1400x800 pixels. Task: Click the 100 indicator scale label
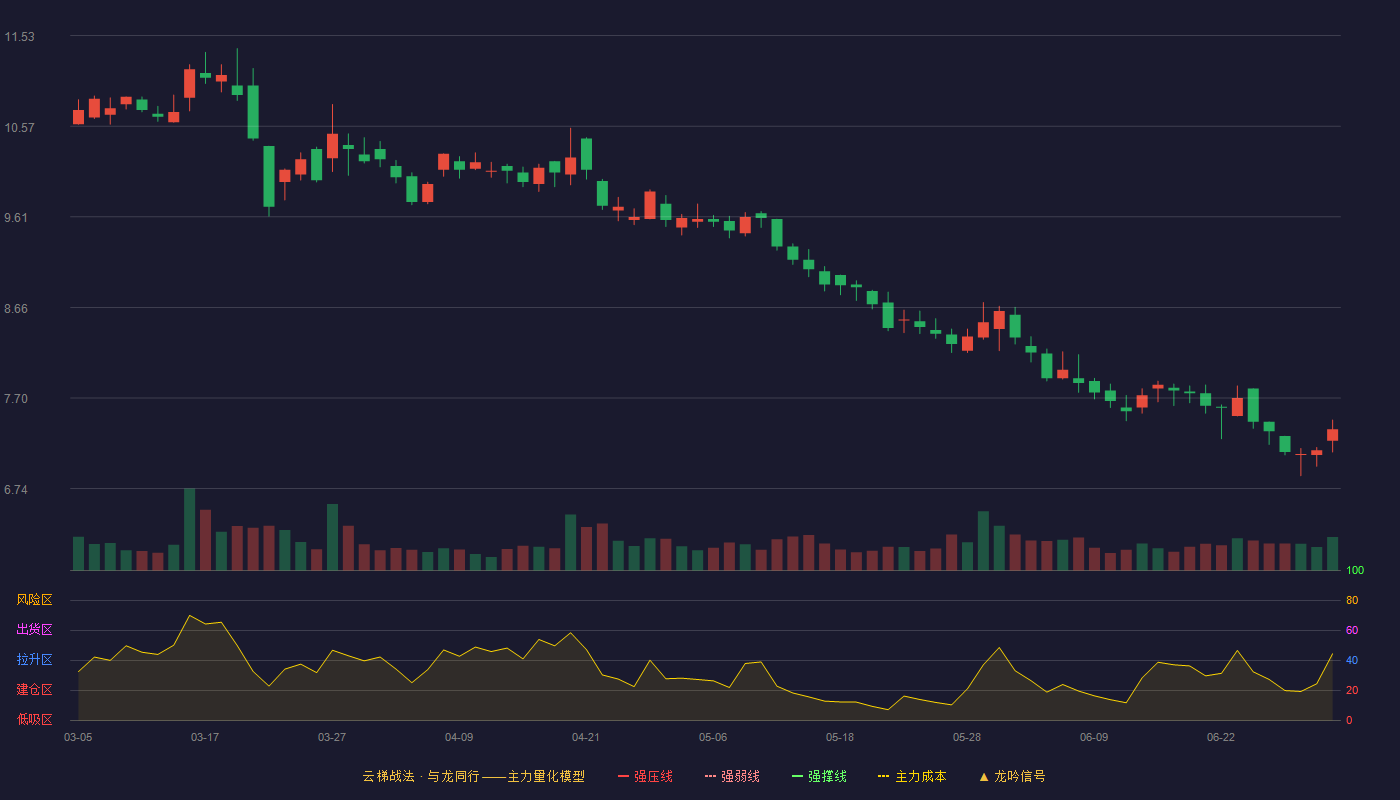coord(1355,571)
